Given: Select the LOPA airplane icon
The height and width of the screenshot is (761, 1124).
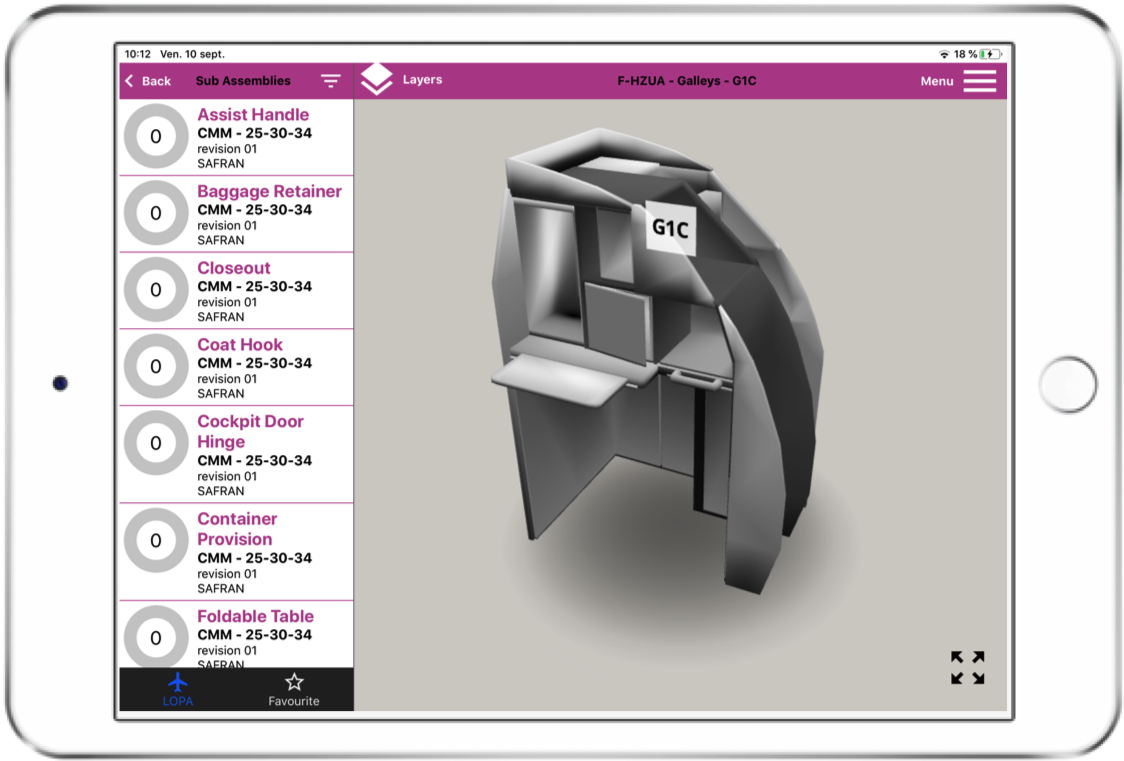Looking at the screenshot, I should point(178,682).
